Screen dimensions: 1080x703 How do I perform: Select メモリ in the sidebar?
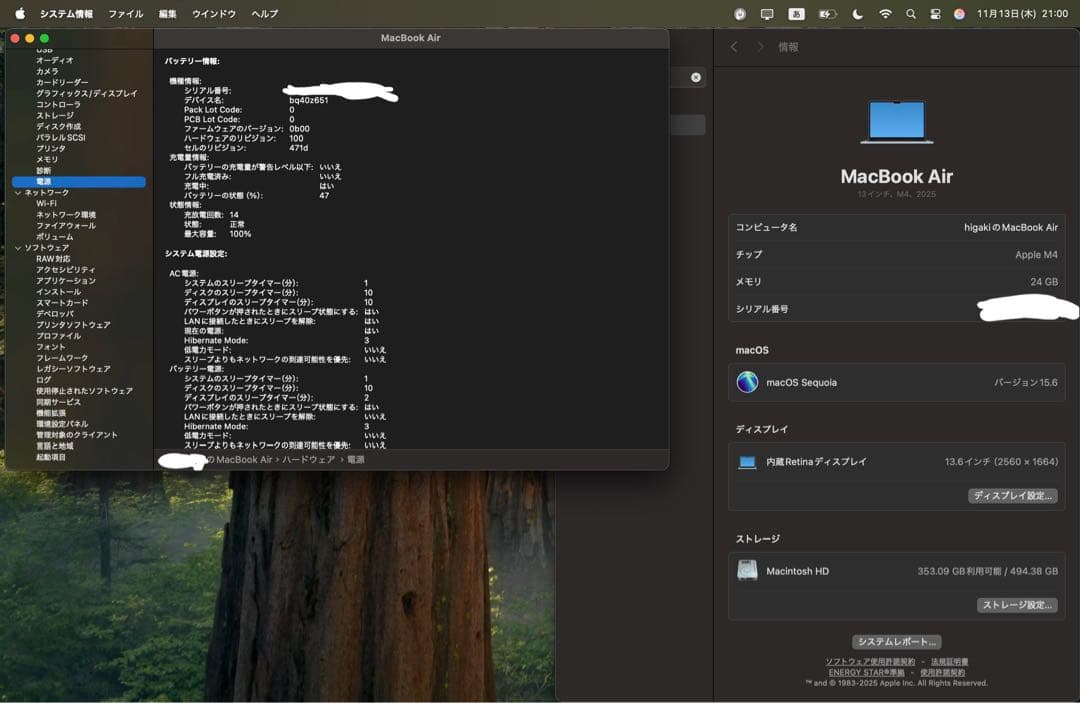(47, 160)
